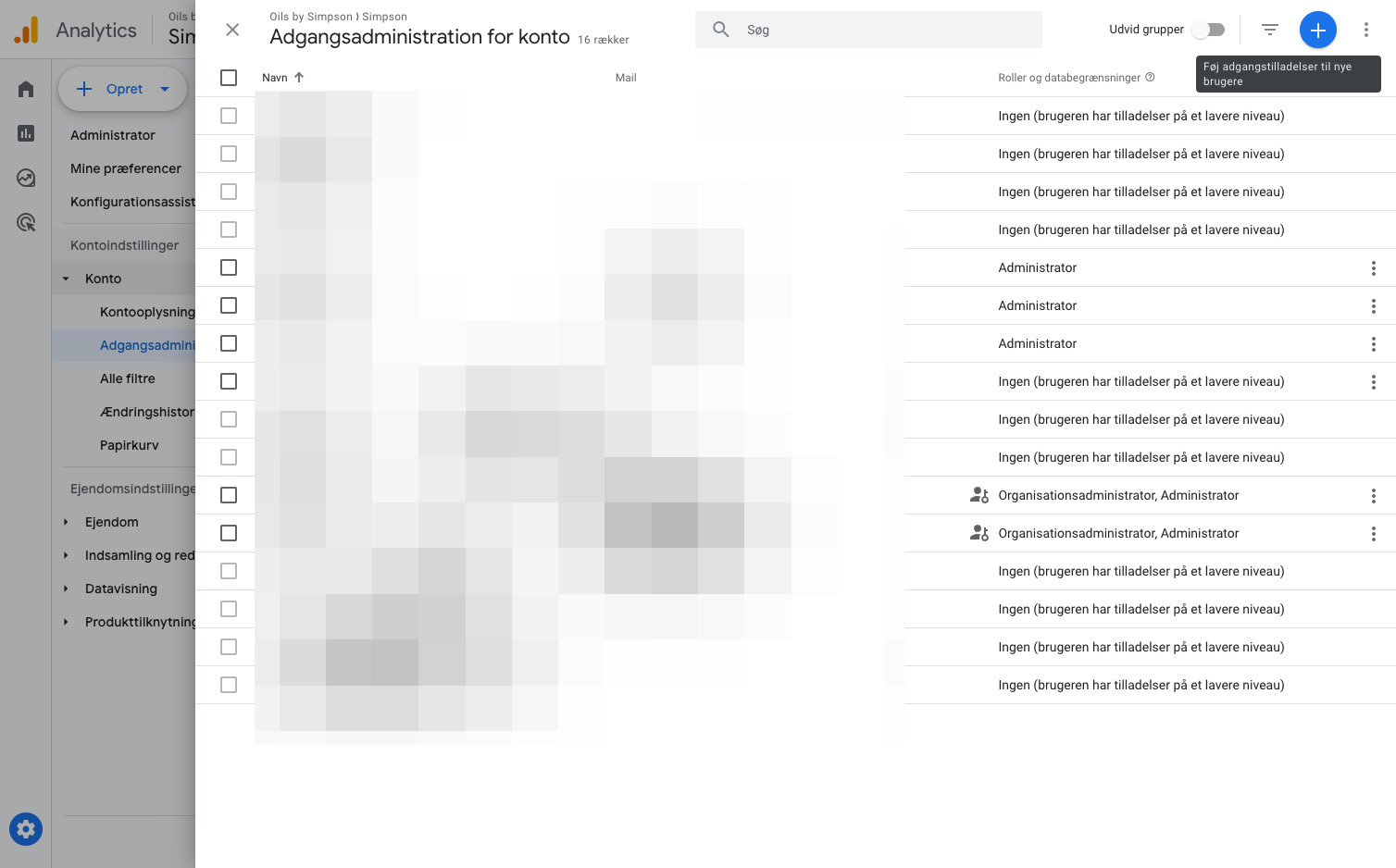This screenshot has height=868, width=1396.
Task: Open Konfigurationsassistent in the sidebar
Action: [x=132, y=202]
